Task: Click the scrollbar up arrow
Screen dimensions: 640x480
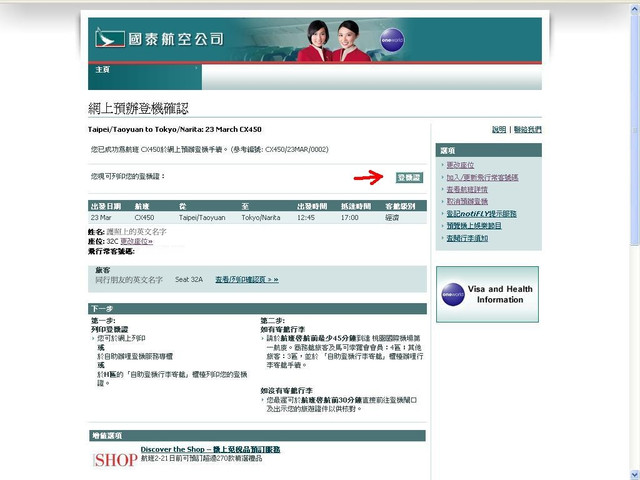Action: (x=635, y=9)
